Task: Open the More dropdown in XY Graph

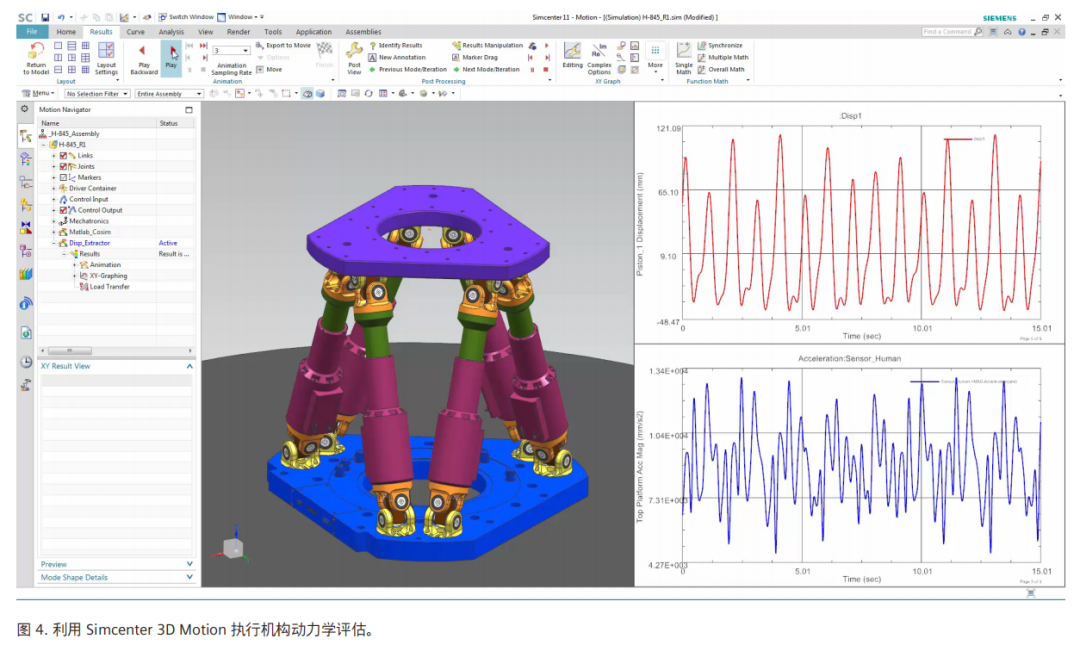Action: coord(655,58)
